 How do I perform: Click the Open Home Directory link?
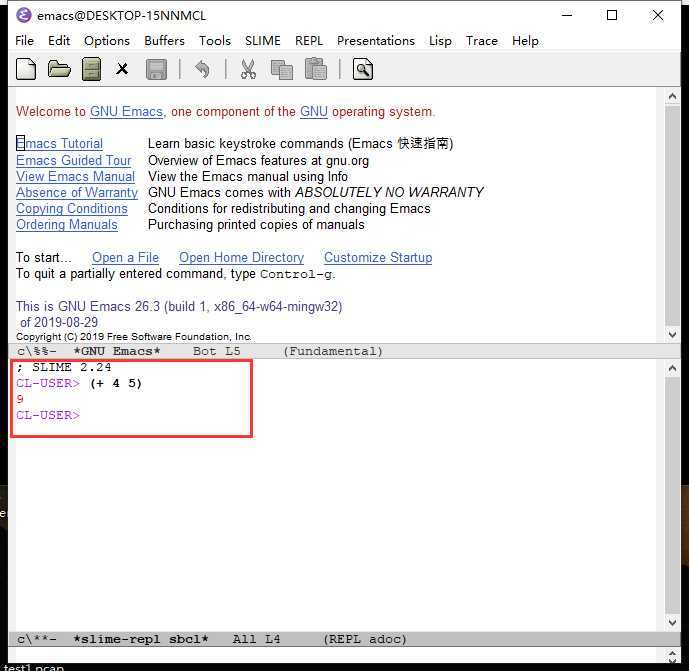click(241, 258)
